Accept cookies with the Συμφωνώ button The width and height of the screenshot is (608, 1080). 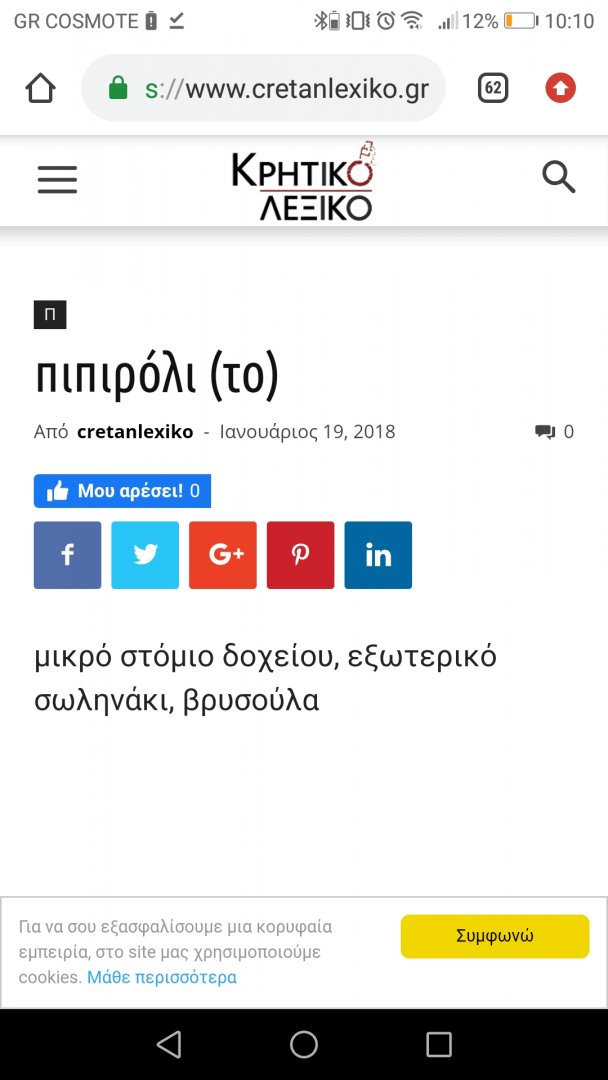pyautogui.click(x=495, y=936)
